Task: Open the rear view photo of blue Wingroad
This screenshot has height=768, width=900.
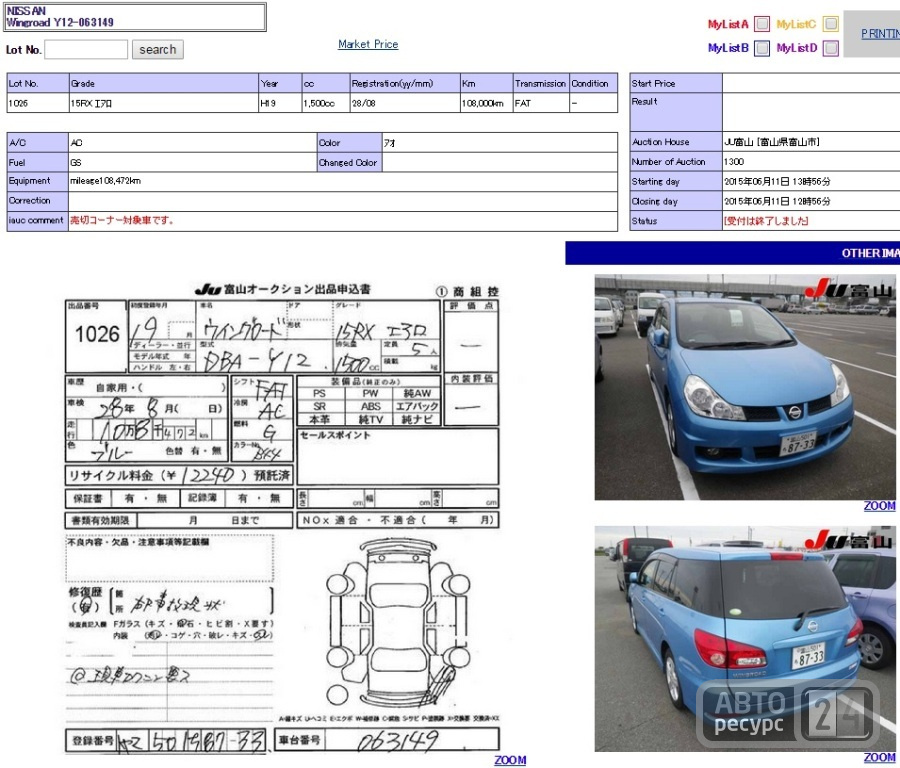Action: pyautogui.click(x=745, y=638)
